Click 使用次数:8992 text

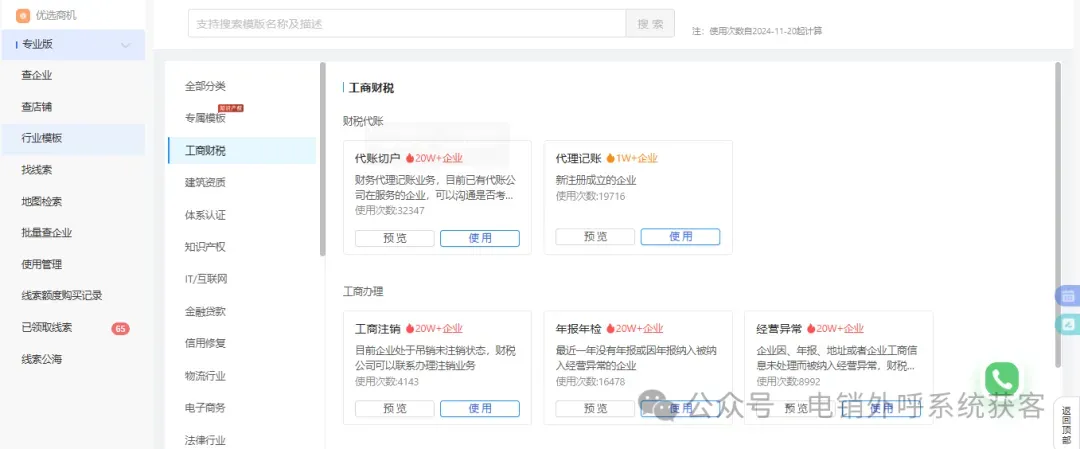tap(789, 382)
